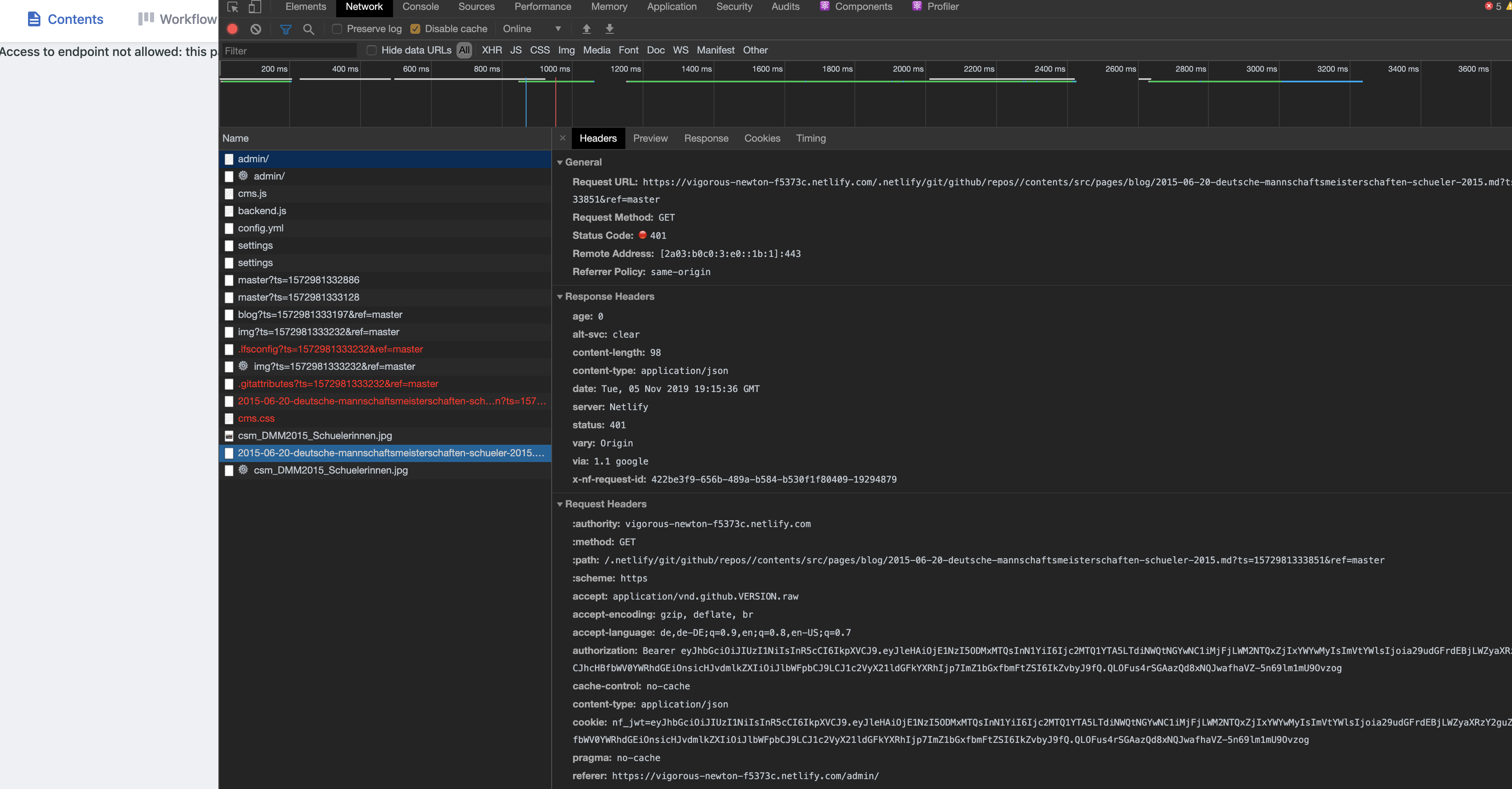
Task: Switch to the Console tab
Action: [x=420, y=7]
